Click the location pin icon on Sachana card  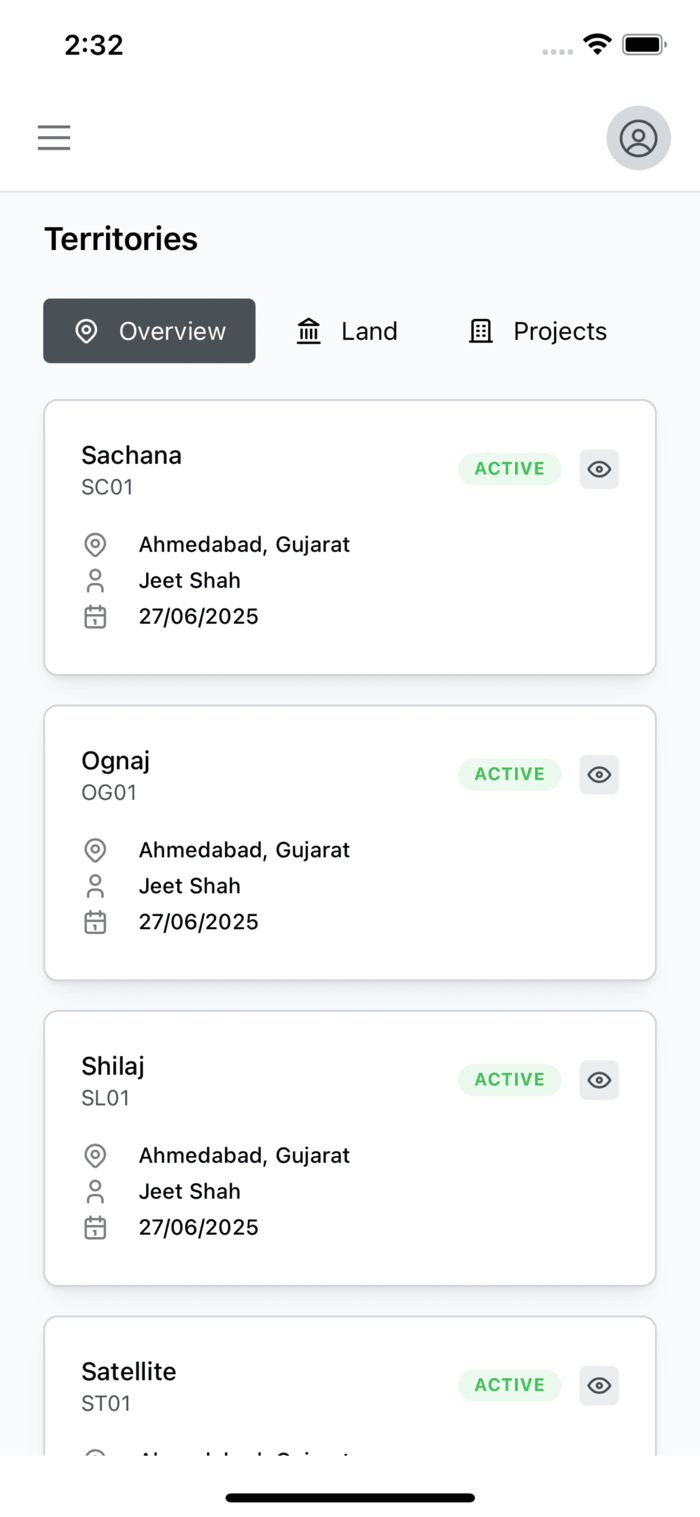[x=95, y=545]
